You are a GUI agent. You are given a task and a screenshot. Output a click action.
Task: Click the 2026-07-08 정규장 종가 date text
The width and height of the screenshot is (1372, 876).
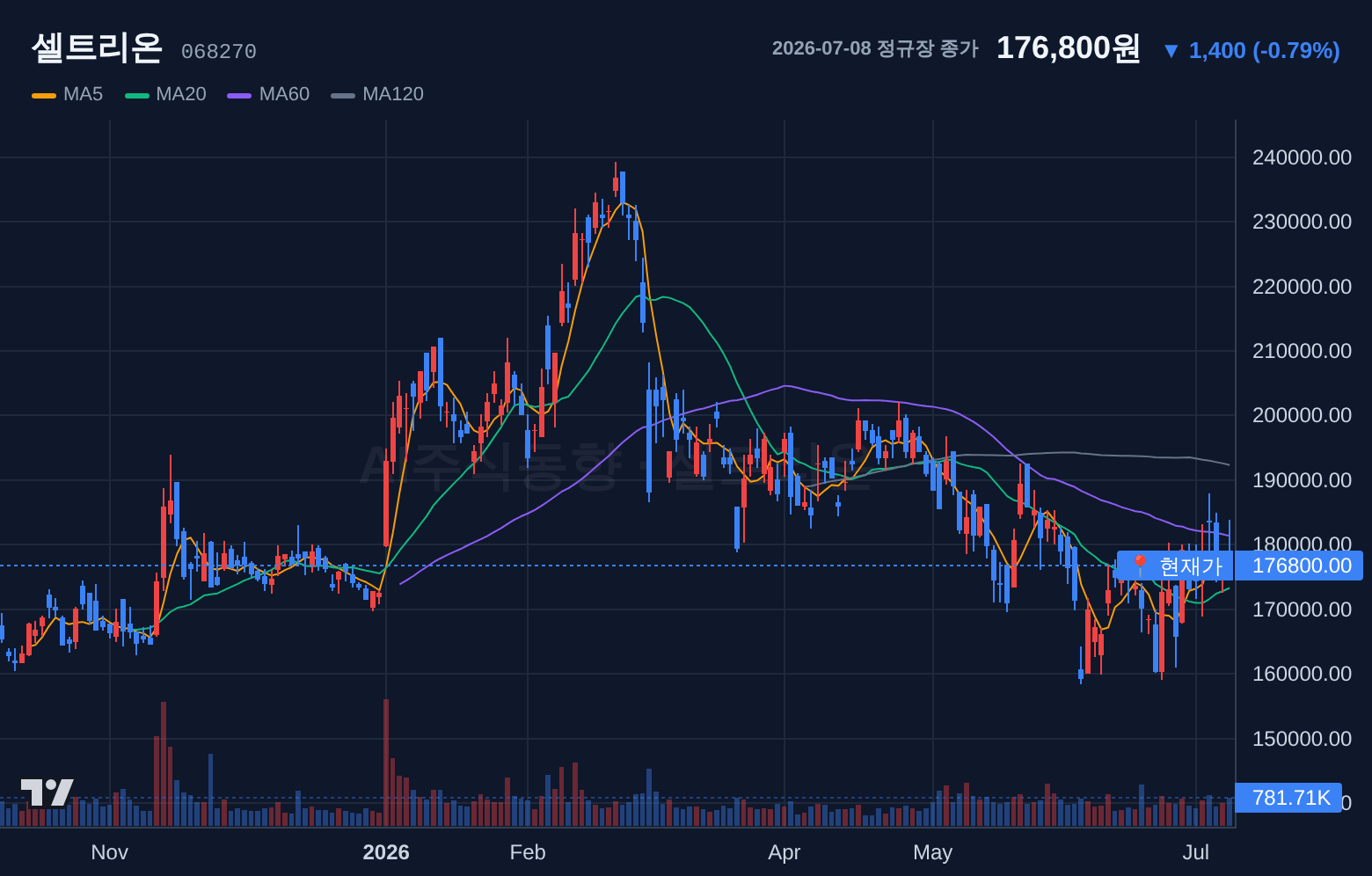[875, 48]
